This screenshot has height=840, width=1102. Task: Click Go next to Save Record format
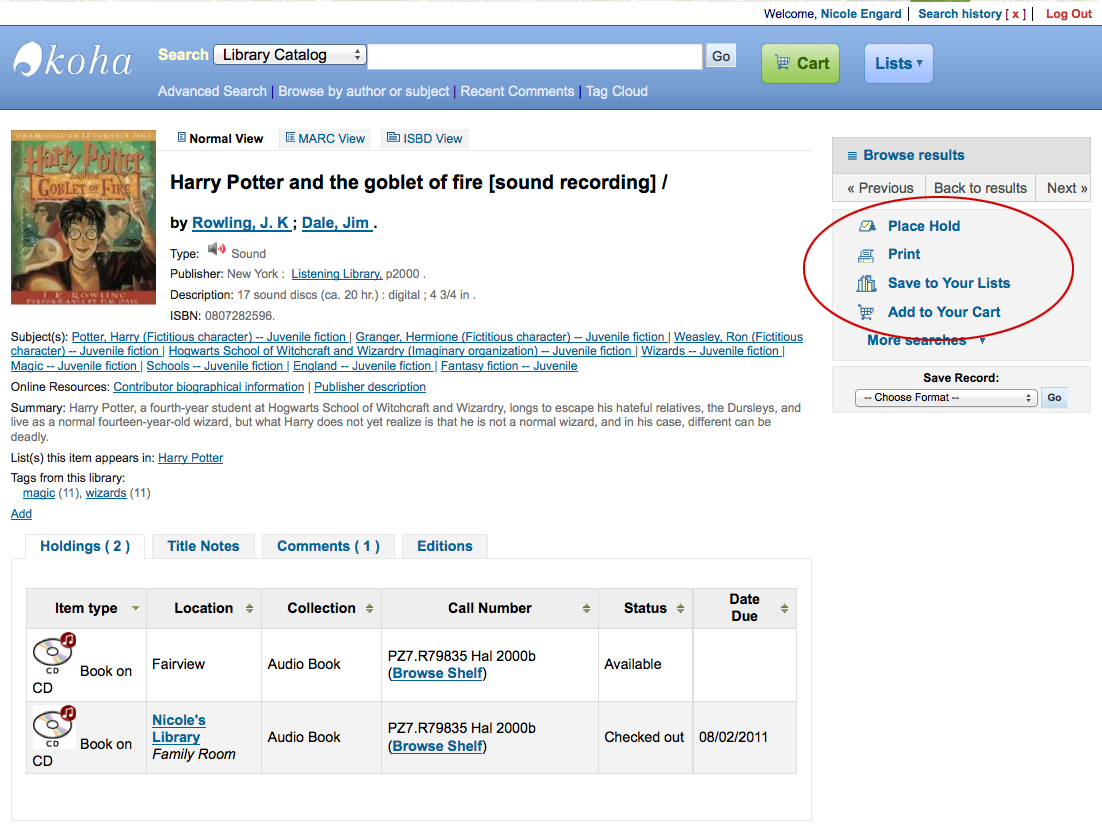coord(1054,398)
